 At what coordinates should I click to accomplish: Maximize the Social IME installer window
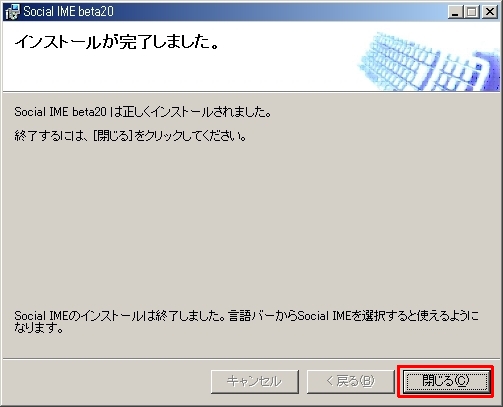[x=471, y=12]
